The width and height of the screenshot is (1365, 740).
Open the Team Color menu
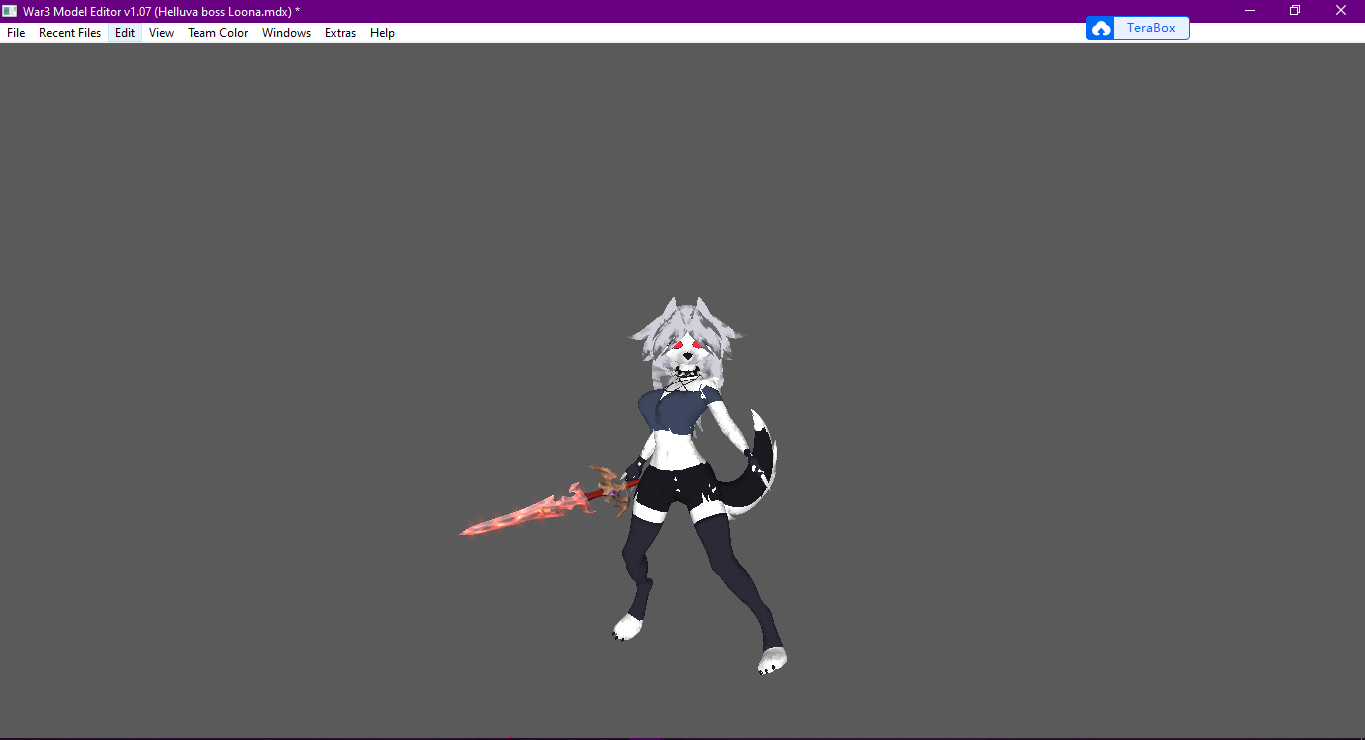point(218,33)
